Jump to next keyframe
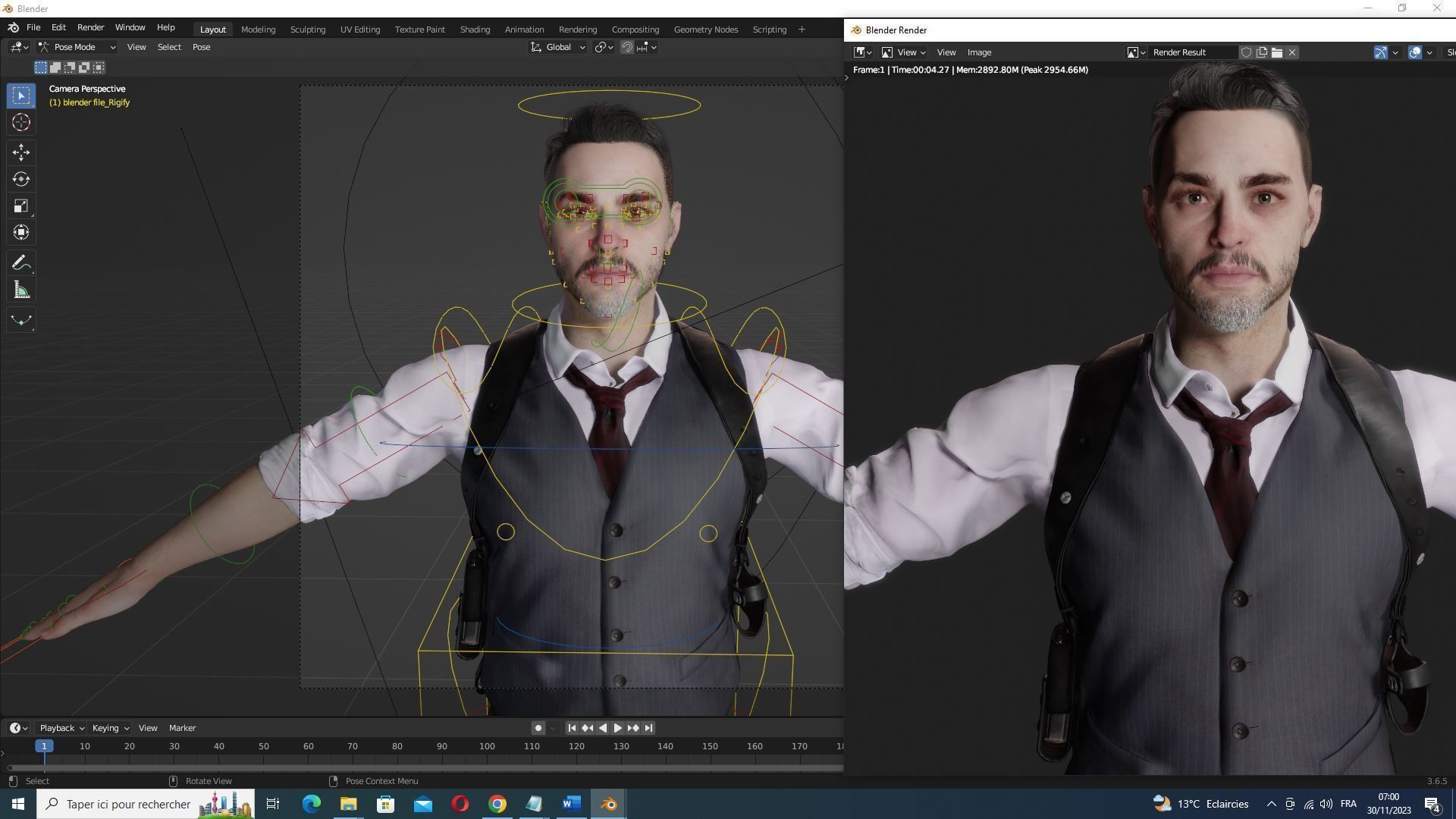The image size is (1456, 819). click(x=633, y=728)
